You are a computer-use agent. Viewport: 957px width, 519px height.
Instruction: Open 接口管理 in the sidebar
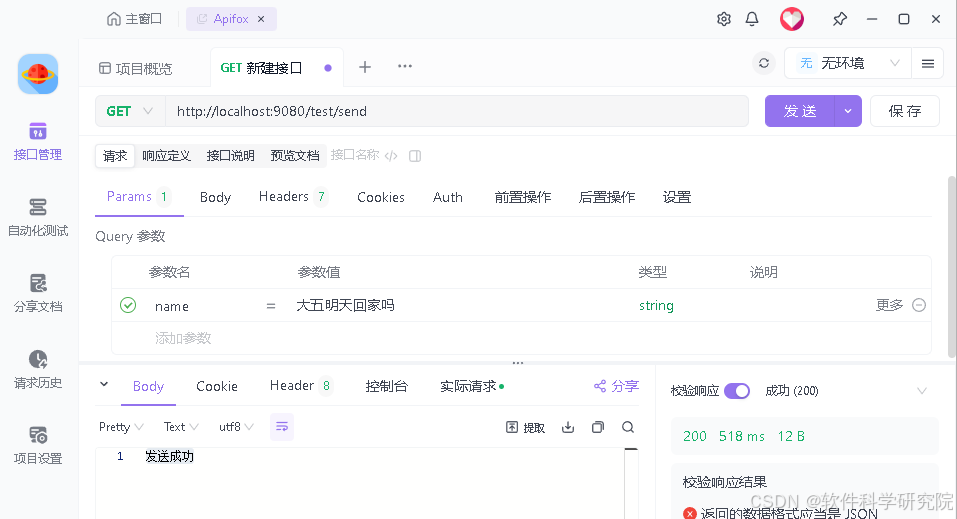[38, 141]
